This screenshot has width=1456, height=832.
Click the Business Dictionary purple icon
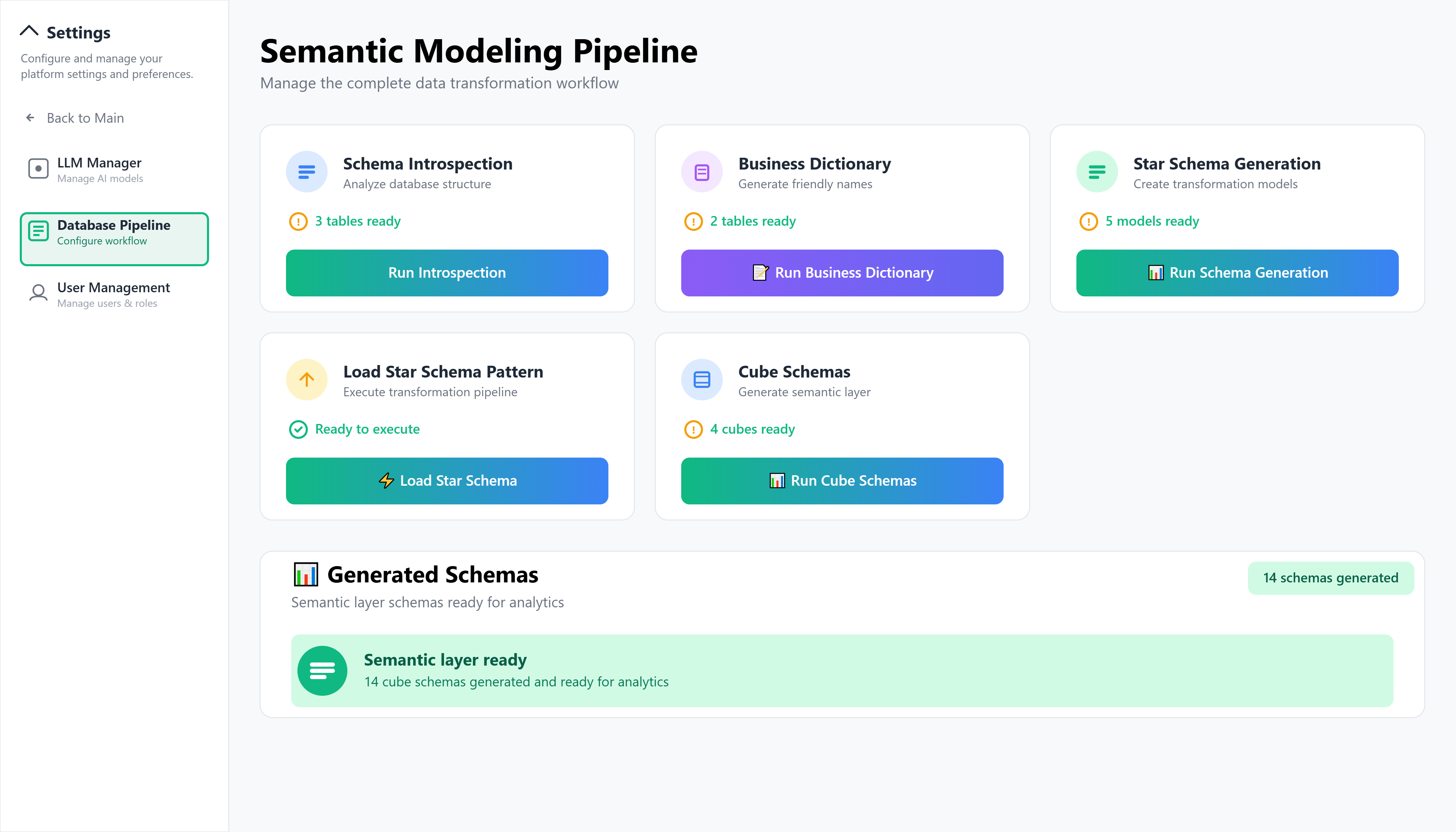point(702,172)
